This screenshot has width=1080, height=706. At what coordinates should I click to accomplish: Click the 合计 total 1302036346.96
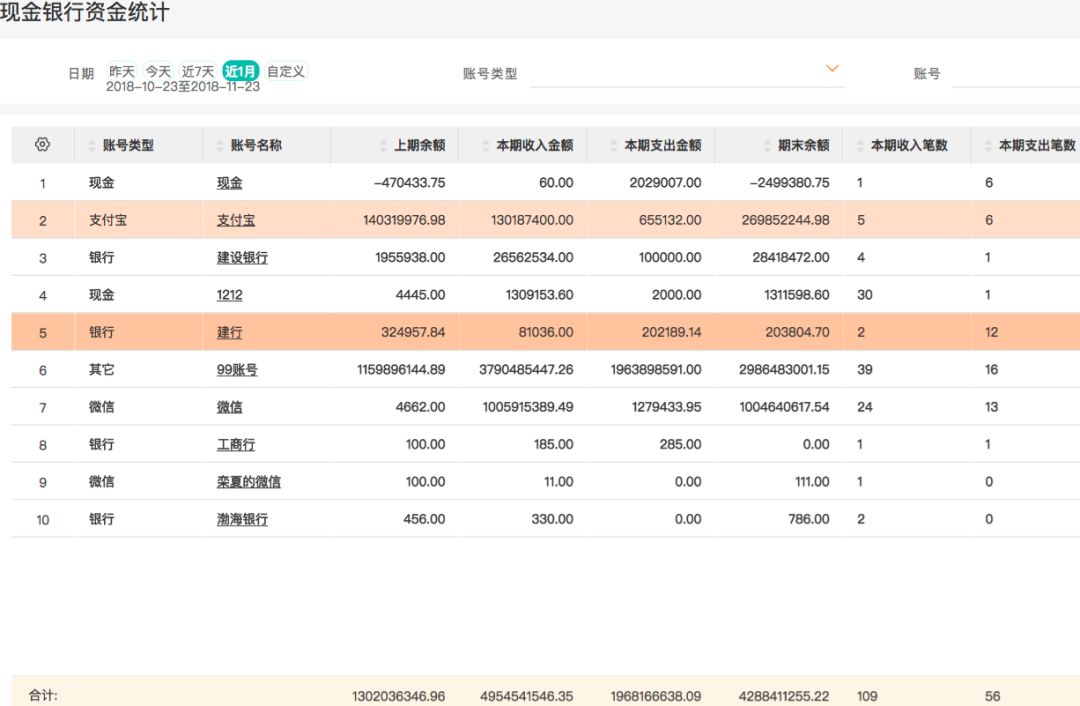pyautogui.click(x=399, y=696)
